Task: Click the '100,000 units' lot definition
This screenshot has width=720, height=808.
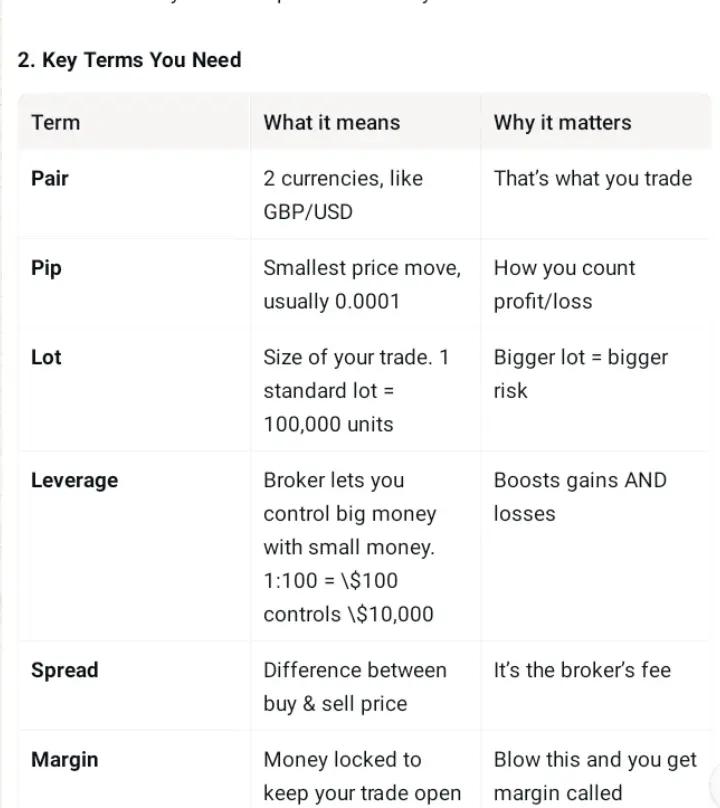Action: click(328, 424)
